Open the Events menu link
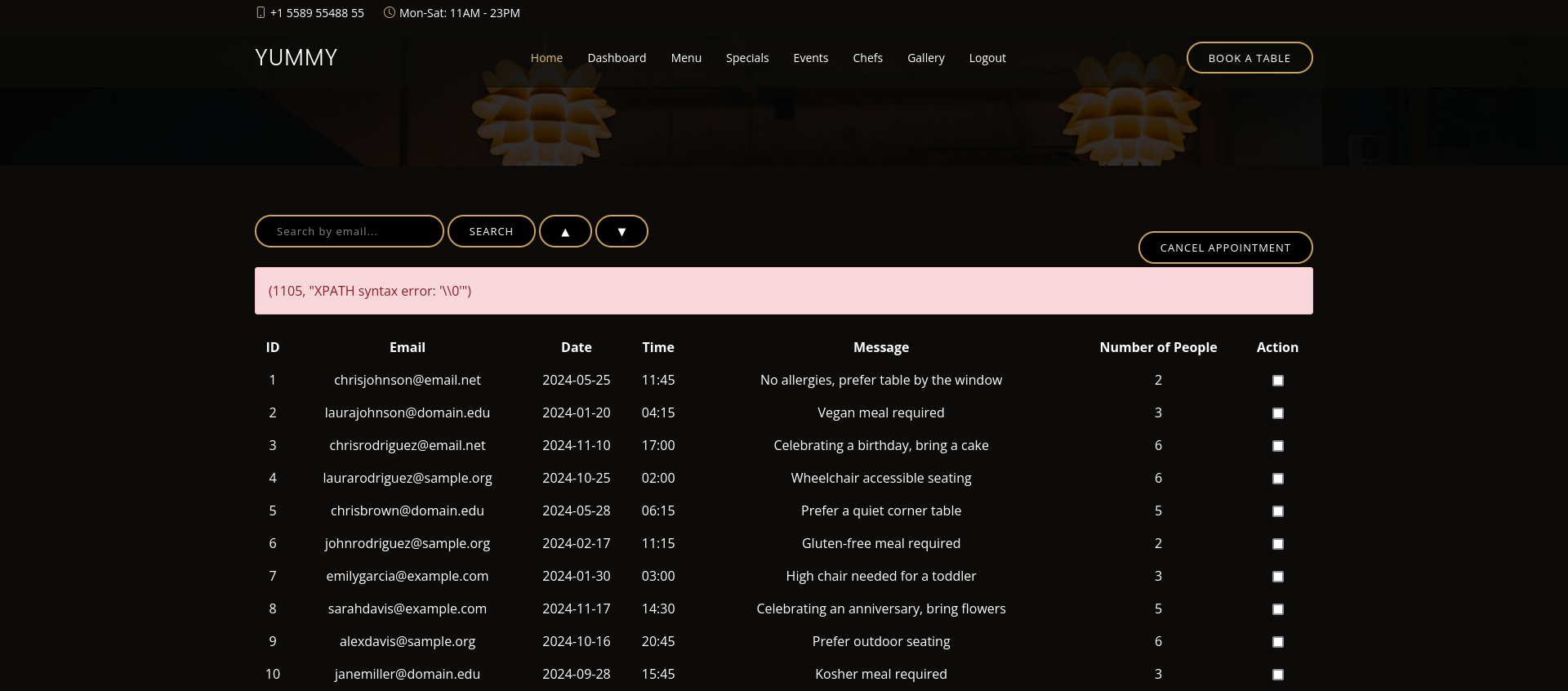 click(x=810, y=58)
